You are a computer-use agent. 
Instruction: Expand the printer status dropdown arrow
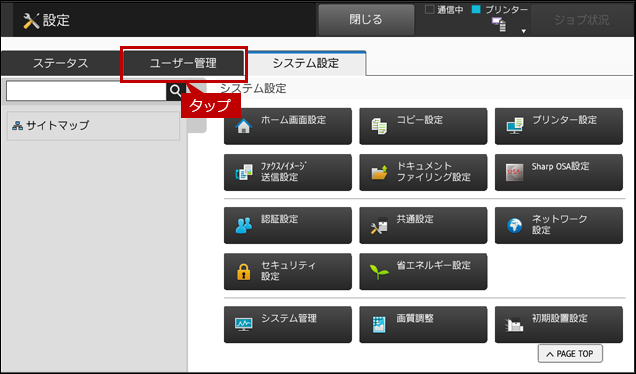(x=524, y=31)
